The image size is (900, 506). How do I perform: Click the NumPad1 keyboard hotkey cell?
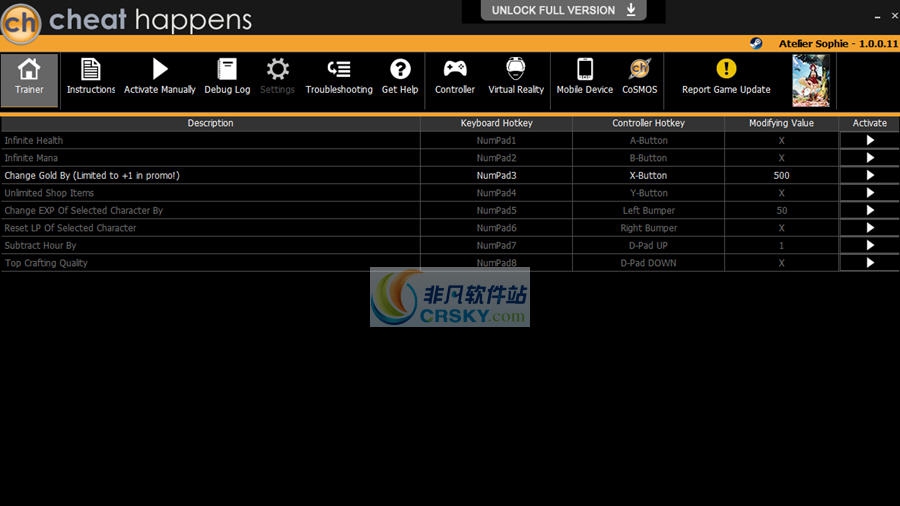coord(496,141)
